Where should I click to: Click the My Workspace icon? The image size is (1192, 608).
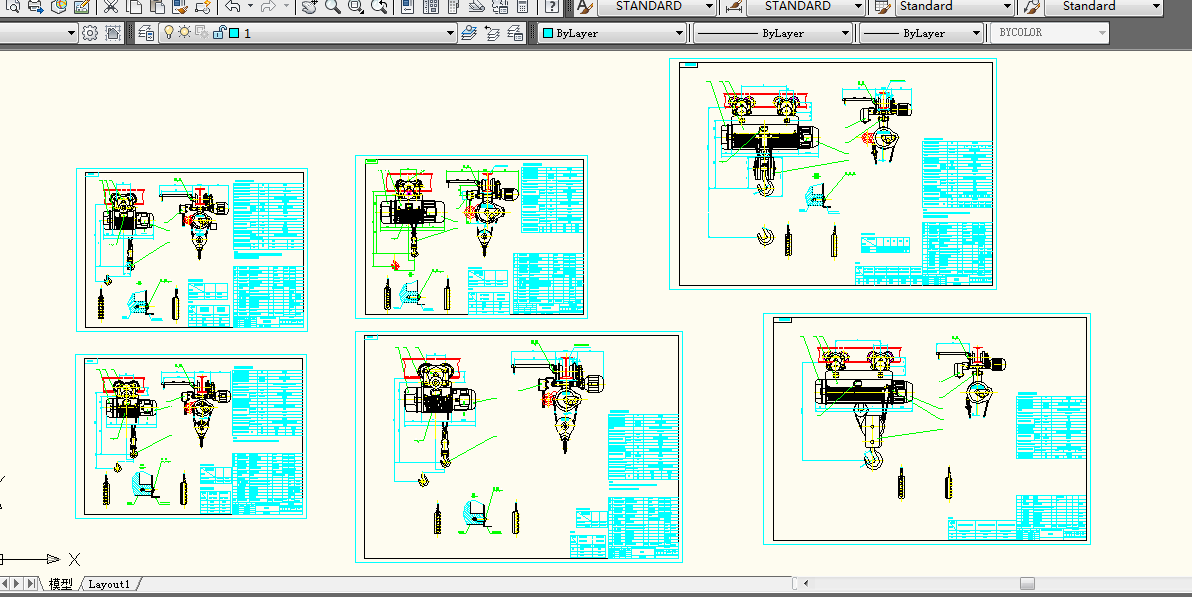pyautogui.click(x=113, y=33)
